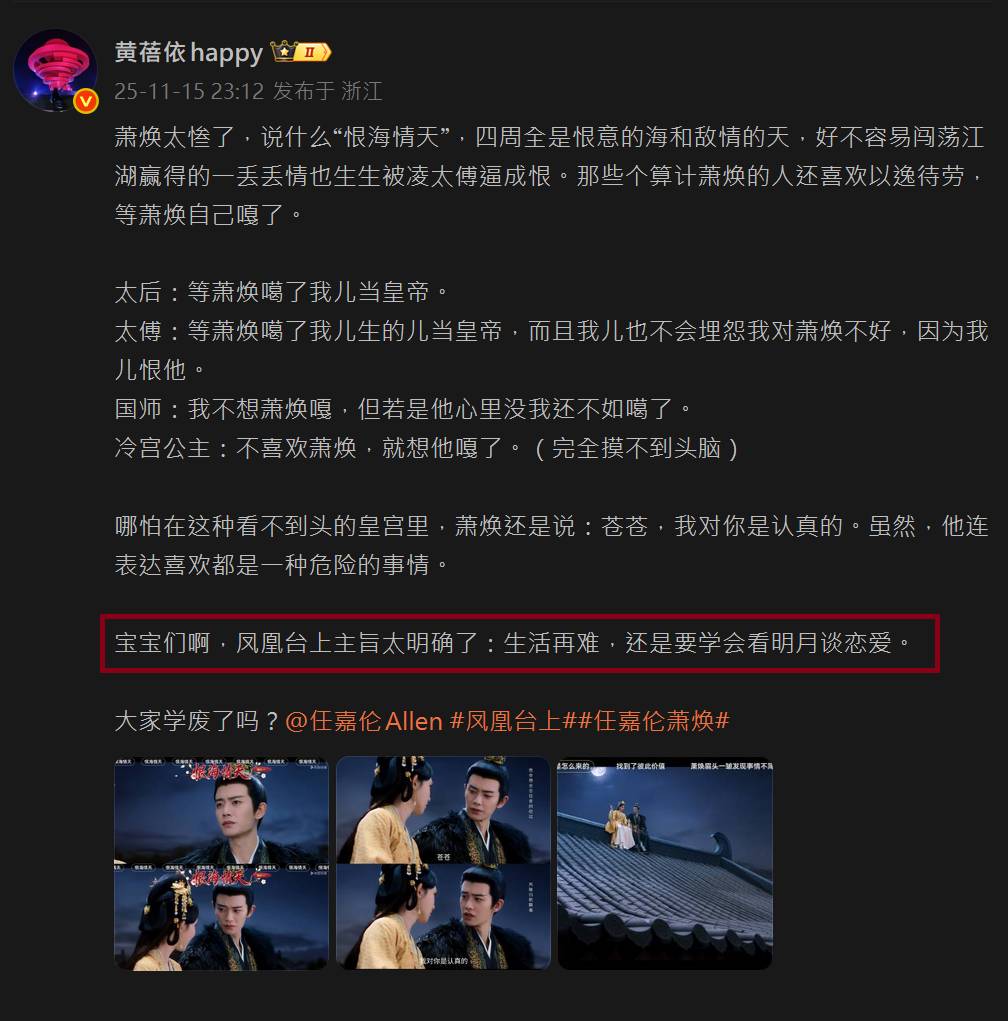Click the 哪怕在这种看不到头的皇宫里 paragraph
1008x1021 pixels.
click(x=552, y=545)
